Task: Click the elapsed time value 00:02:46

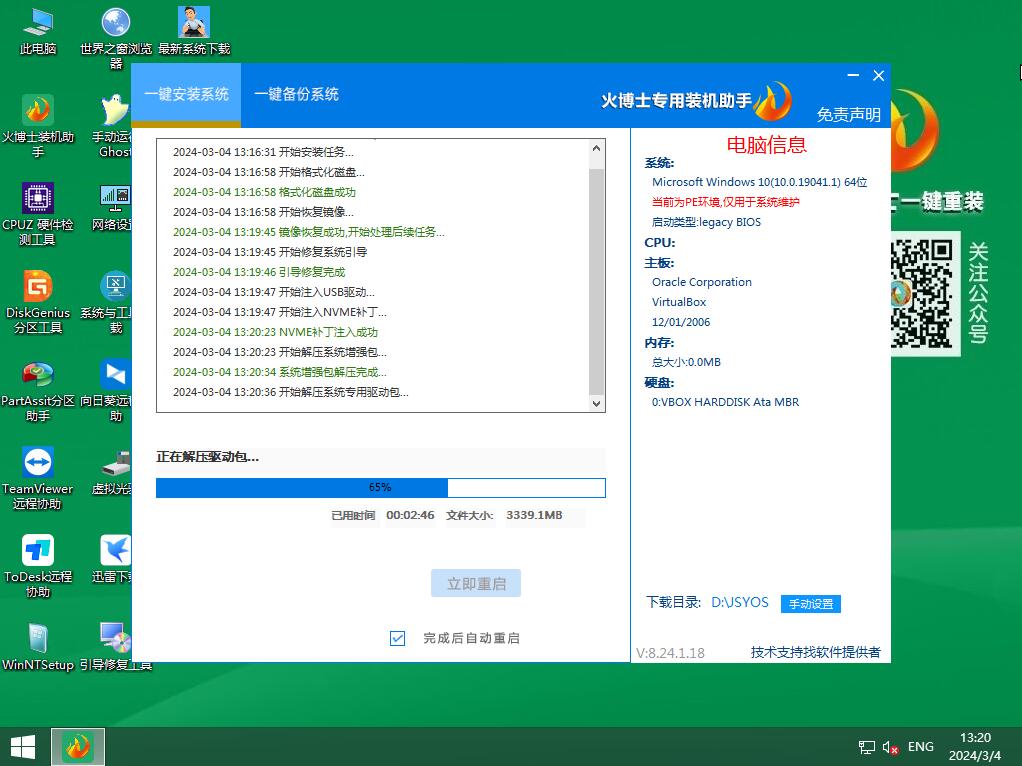Action: pyautogui.click(x=410, y=515)
